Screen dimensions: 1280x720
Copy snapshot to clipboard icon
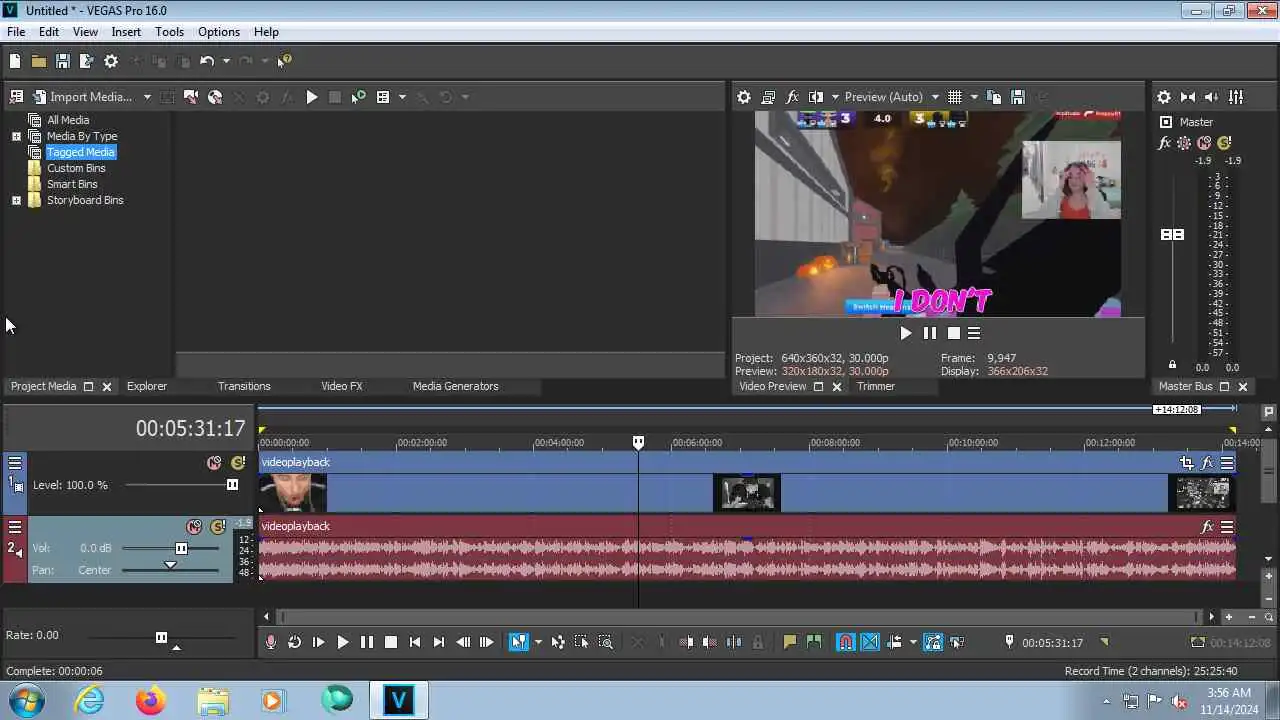coord(994,97)
